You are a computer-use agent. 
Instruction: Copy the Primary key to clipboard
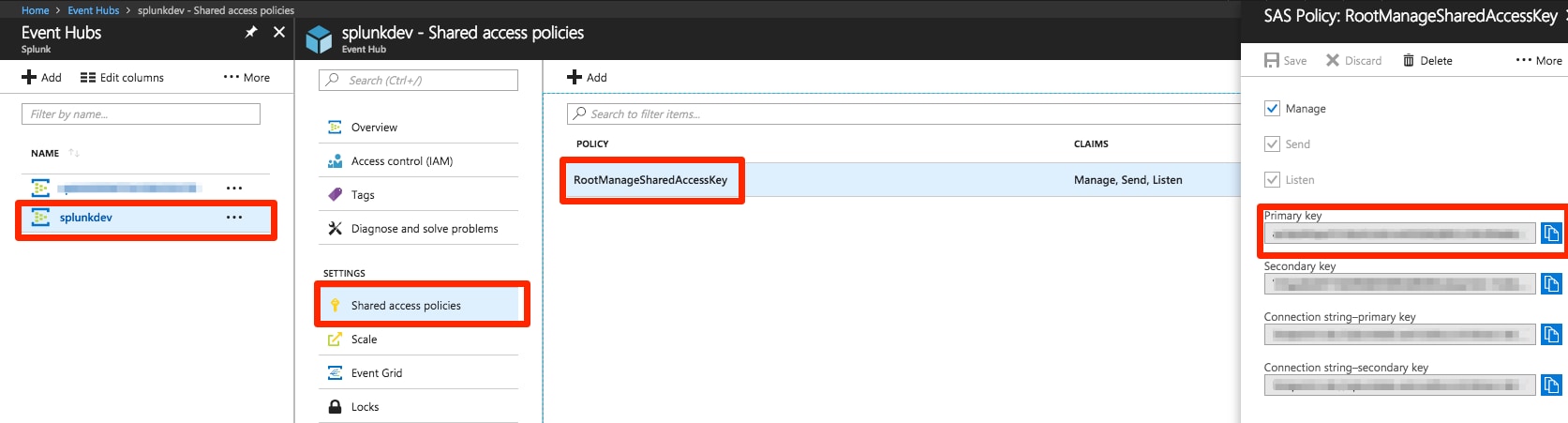click(1551, 234)
